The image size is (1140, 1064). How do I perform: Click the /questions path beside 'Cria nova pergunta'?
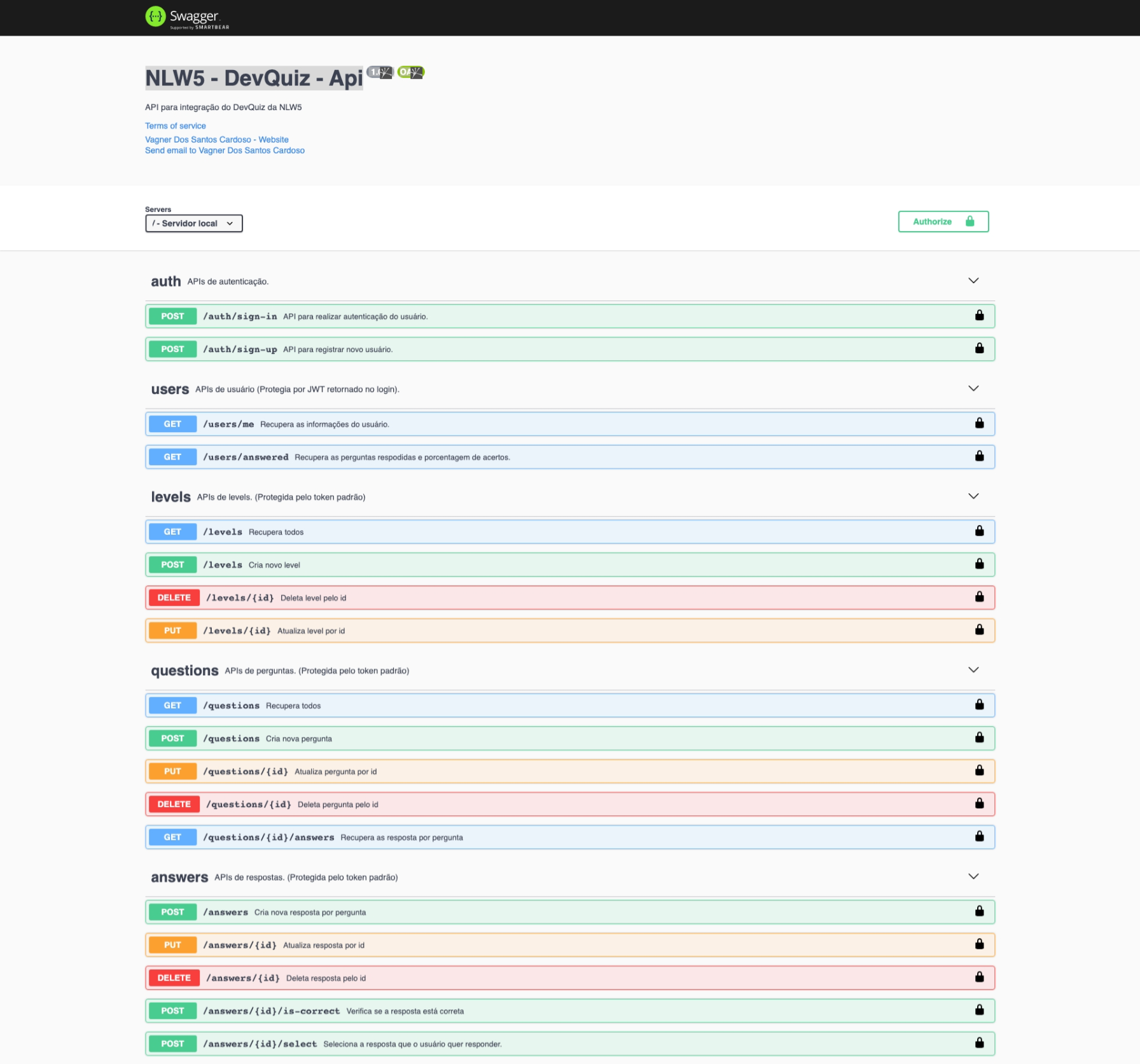click(x=232, y=739)
